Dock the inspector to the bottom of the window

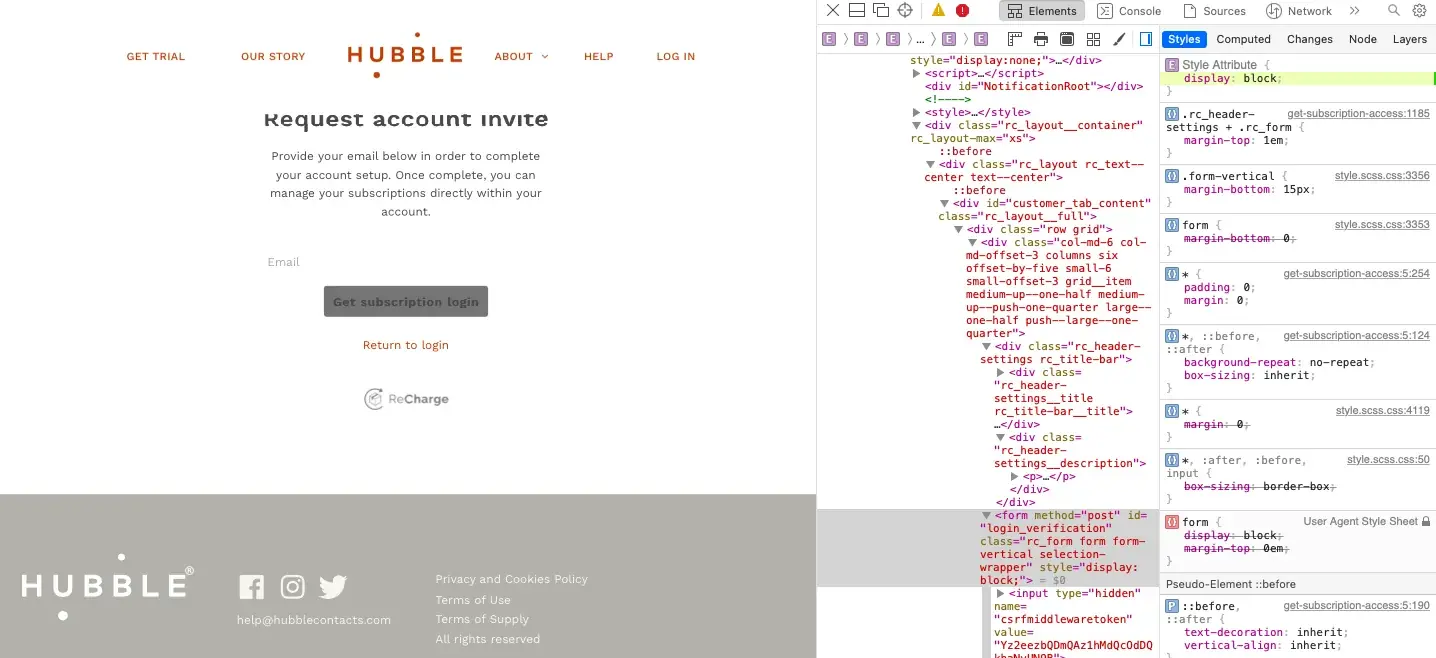pos(857,11)
